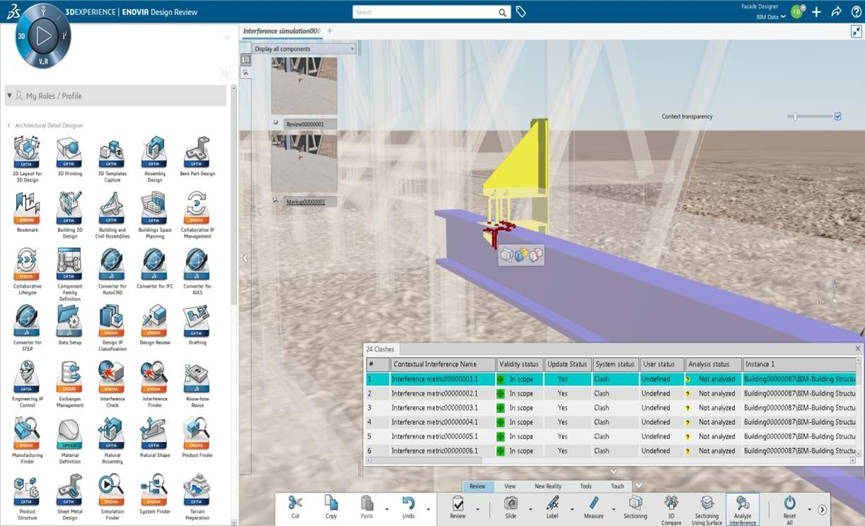
Task: Expand the Measure tool dropdown arrow
Action: tap(613, 509)
